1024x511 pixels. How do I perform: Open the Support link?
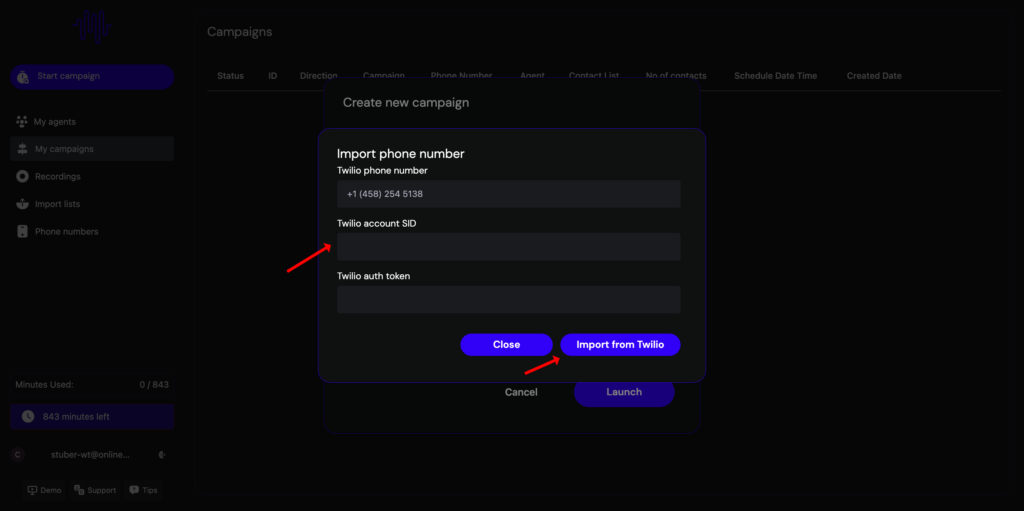click(x=95, y=490)
